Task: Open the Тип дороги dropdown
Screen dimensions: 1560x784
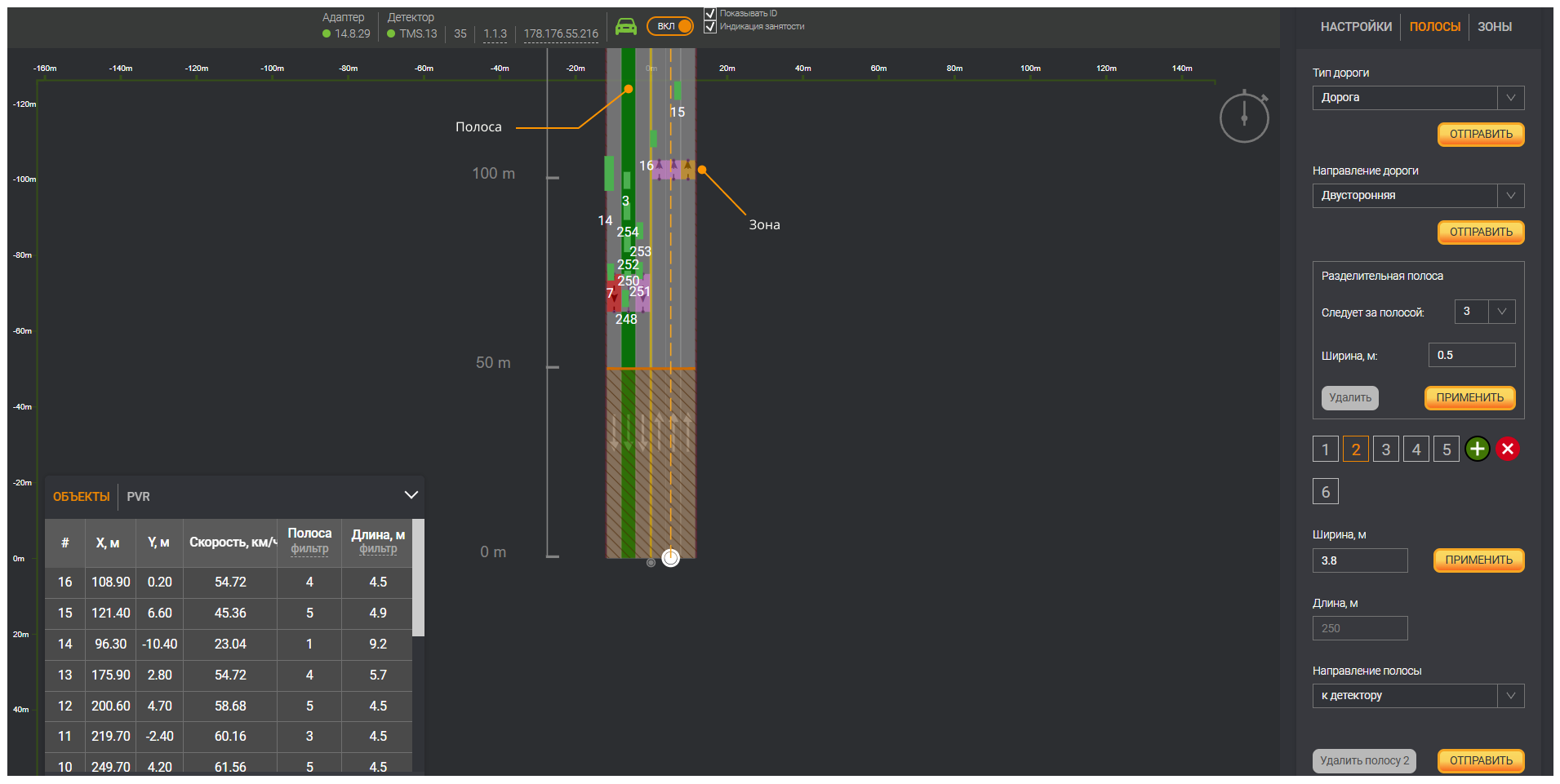Action: pos(1418,98)
